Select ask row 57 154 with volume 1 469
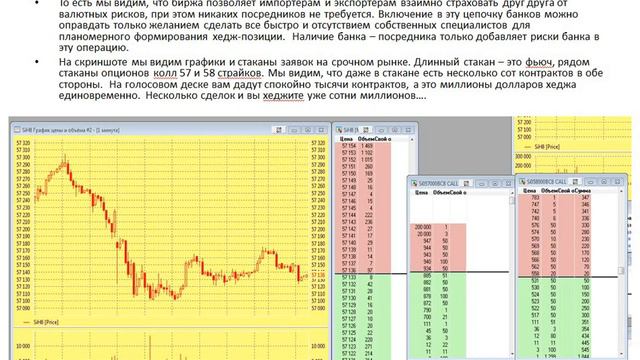This screenshot has height=360, width=640. 363,146
